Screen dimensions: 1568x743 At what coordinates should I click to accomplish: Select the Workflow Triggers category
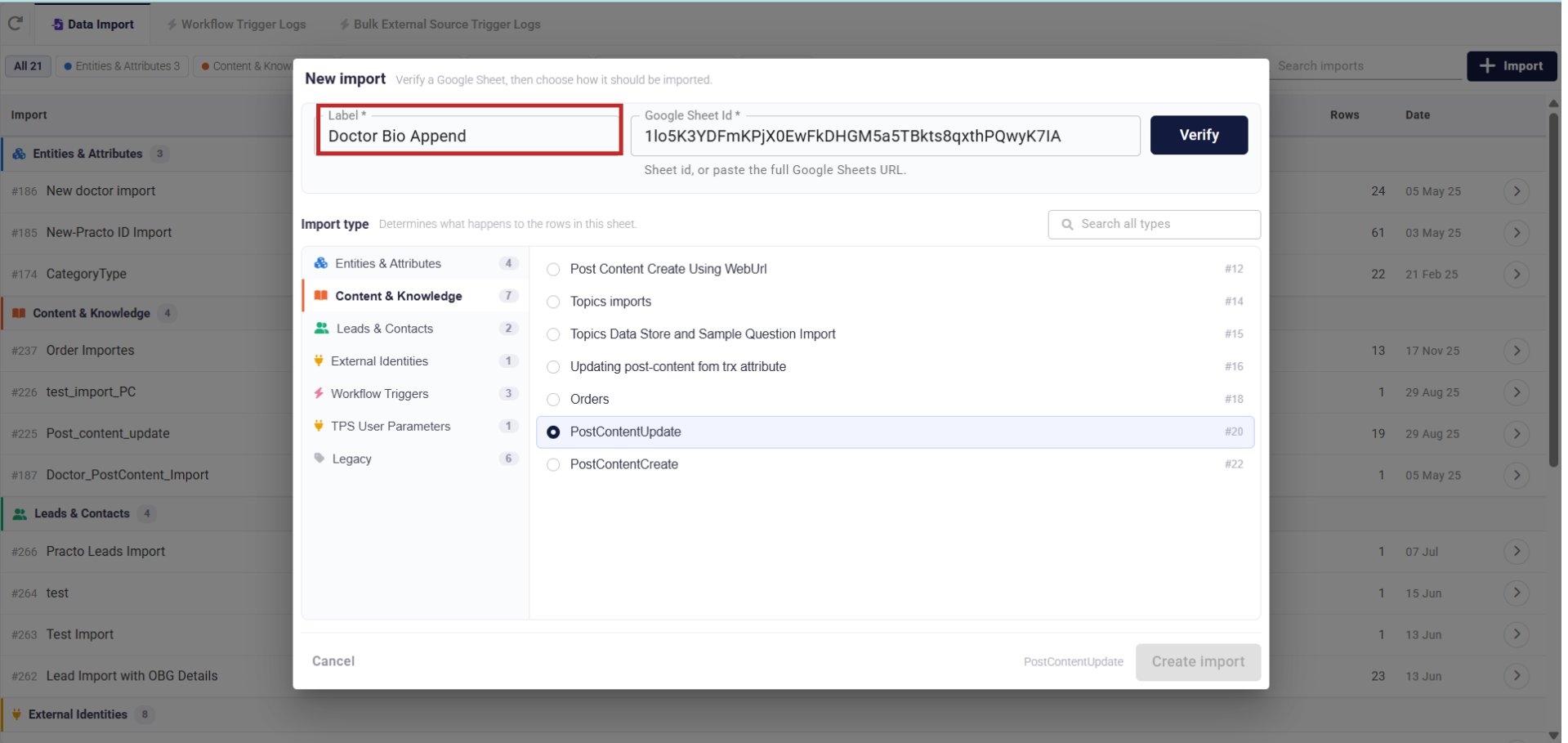click(415, 394)
